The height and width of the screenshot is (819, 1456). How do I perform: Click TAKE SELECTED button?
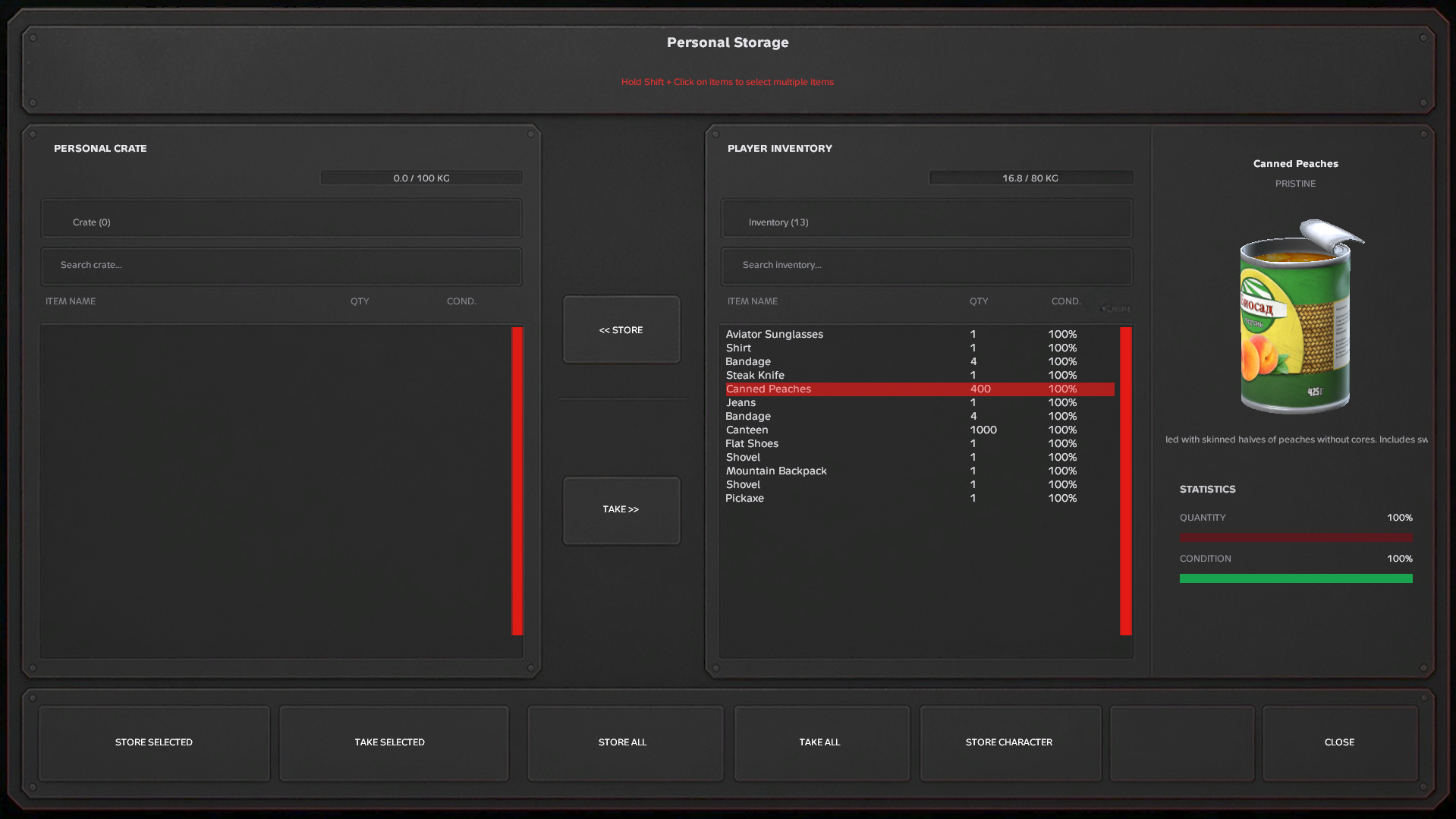pyautogui.click(x=394, y=743)
